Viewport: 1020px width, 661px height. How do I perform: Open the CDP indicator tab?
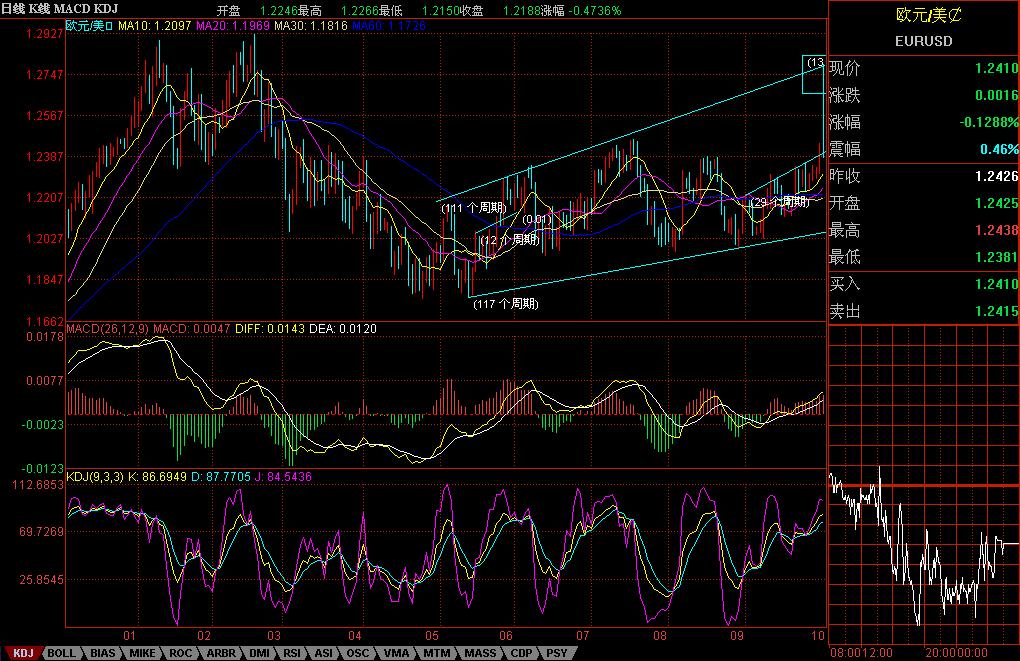[x=520, y=653]
